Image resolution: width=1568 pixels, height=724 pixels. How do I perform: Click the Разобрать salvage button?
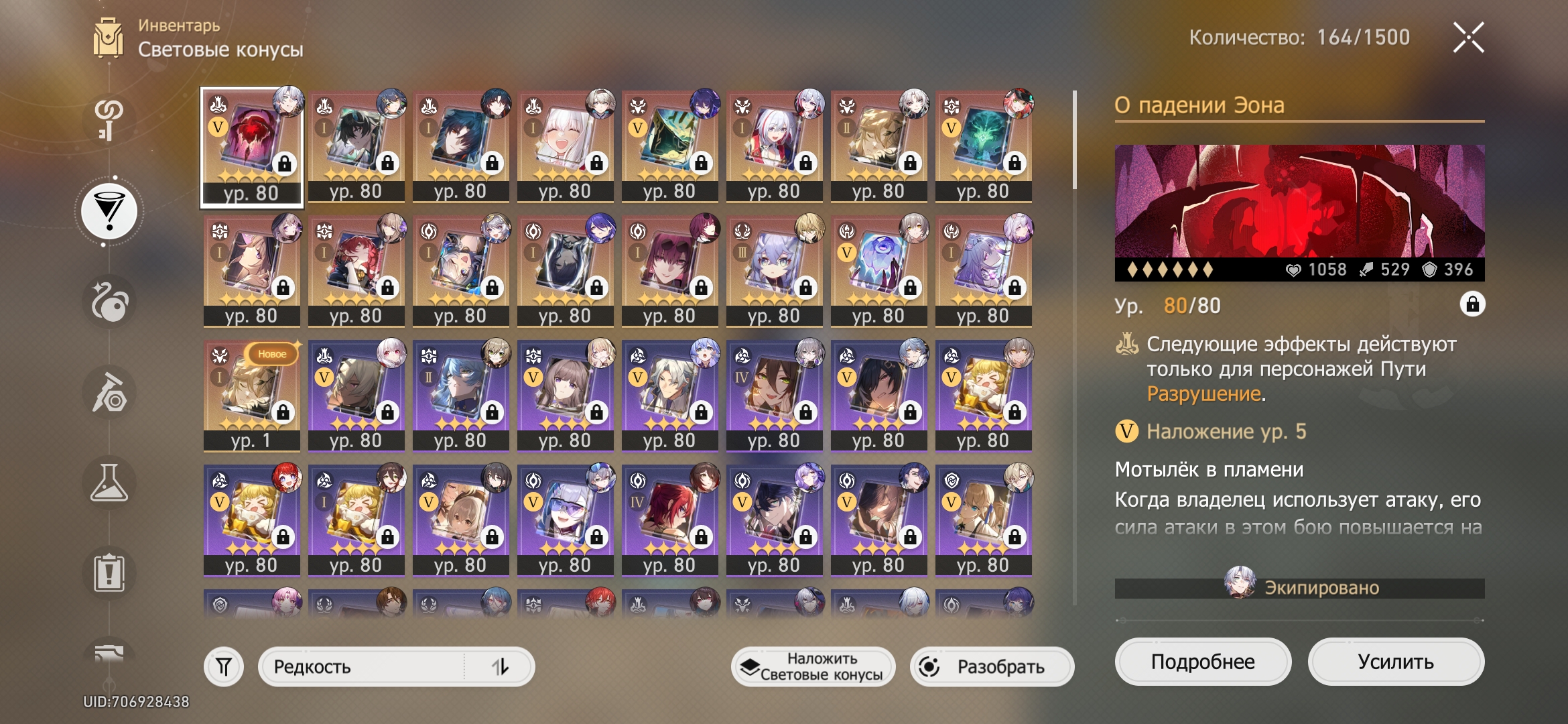point(992,666)
